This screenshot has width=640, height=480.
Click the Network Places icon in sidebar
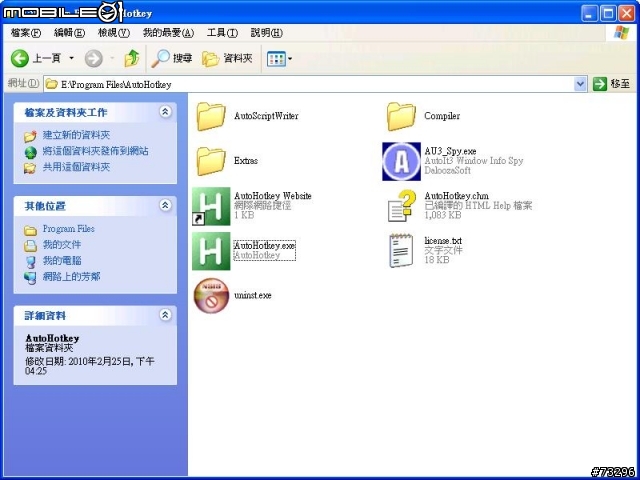30,278
